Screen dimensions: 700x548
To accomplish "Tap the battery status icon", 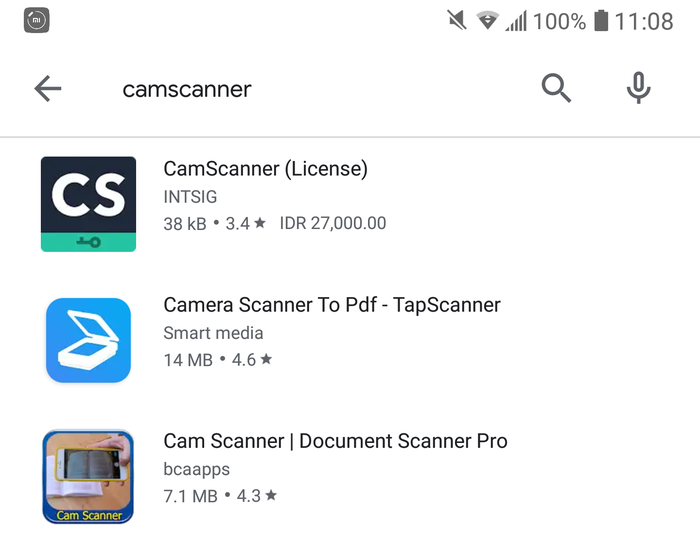I will pos(601,21).
